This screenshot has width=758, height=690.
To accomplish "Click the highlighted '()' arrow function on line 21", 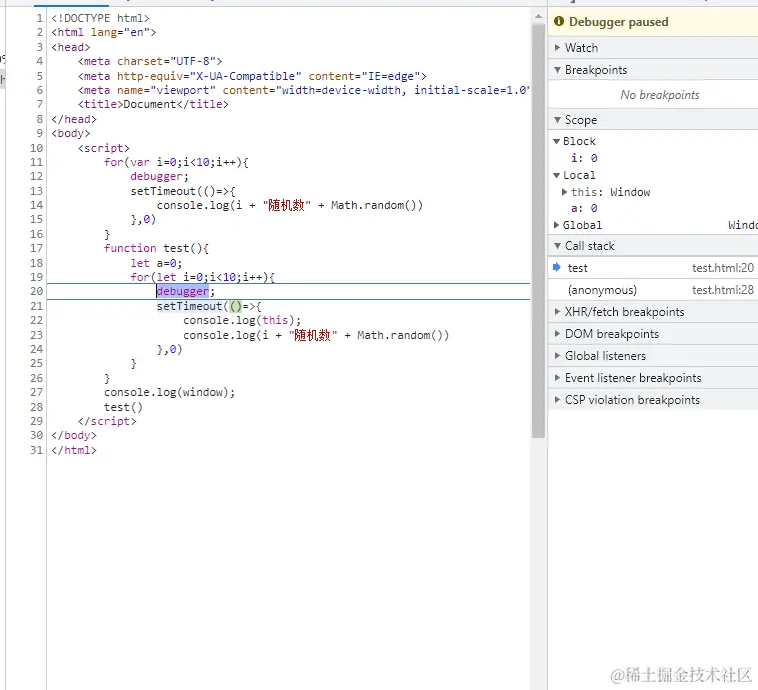I will [x=235, y=306].
